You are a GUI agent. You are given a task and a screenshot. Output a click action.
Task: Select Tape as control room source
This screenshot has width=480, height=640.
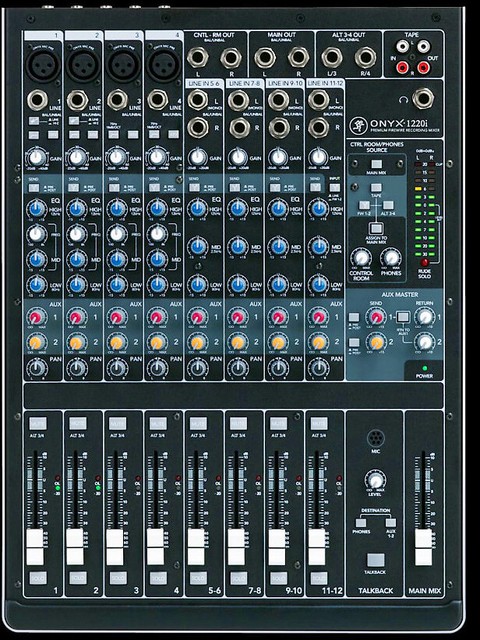pyautogui.click(x=376, y=188)
